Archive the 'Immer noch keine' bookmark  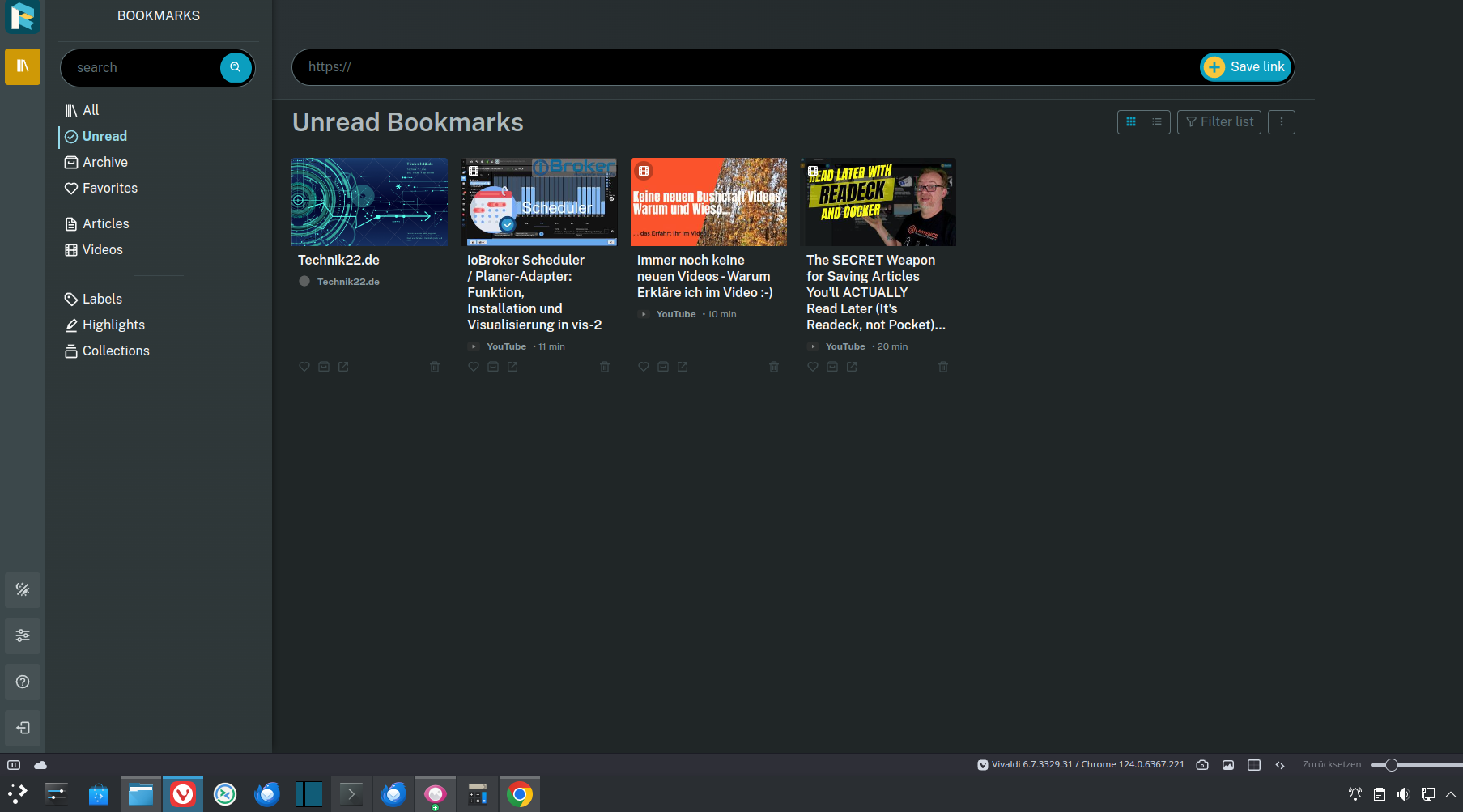(663, 367)
